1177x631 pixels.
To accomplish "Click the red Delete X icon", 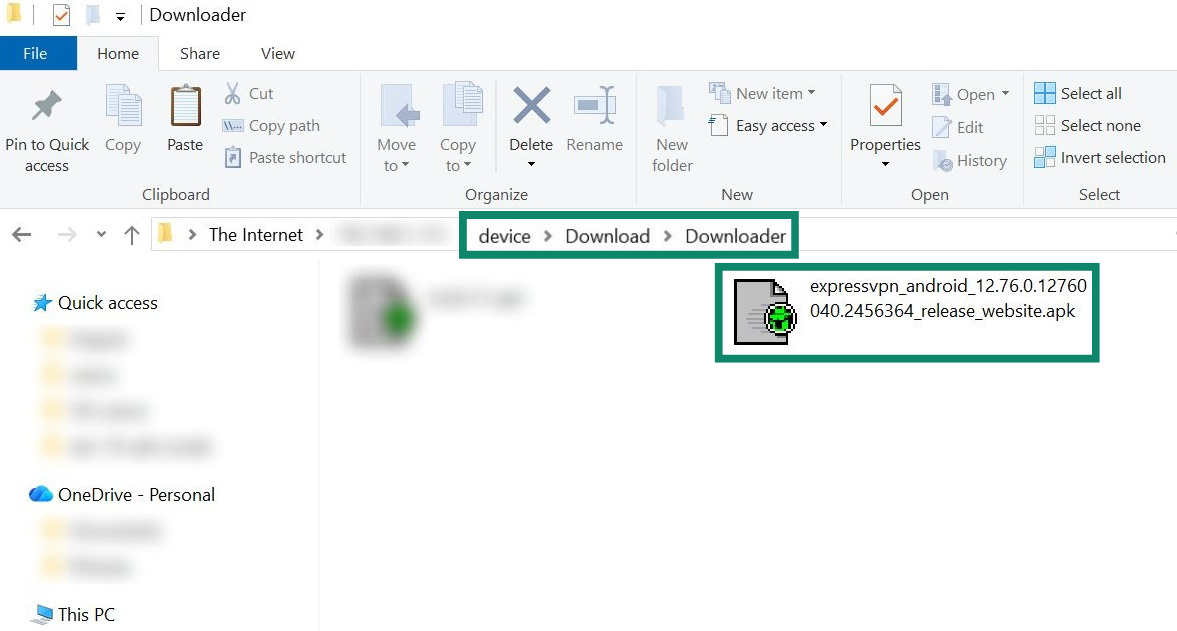I will (x=531, y=105).
